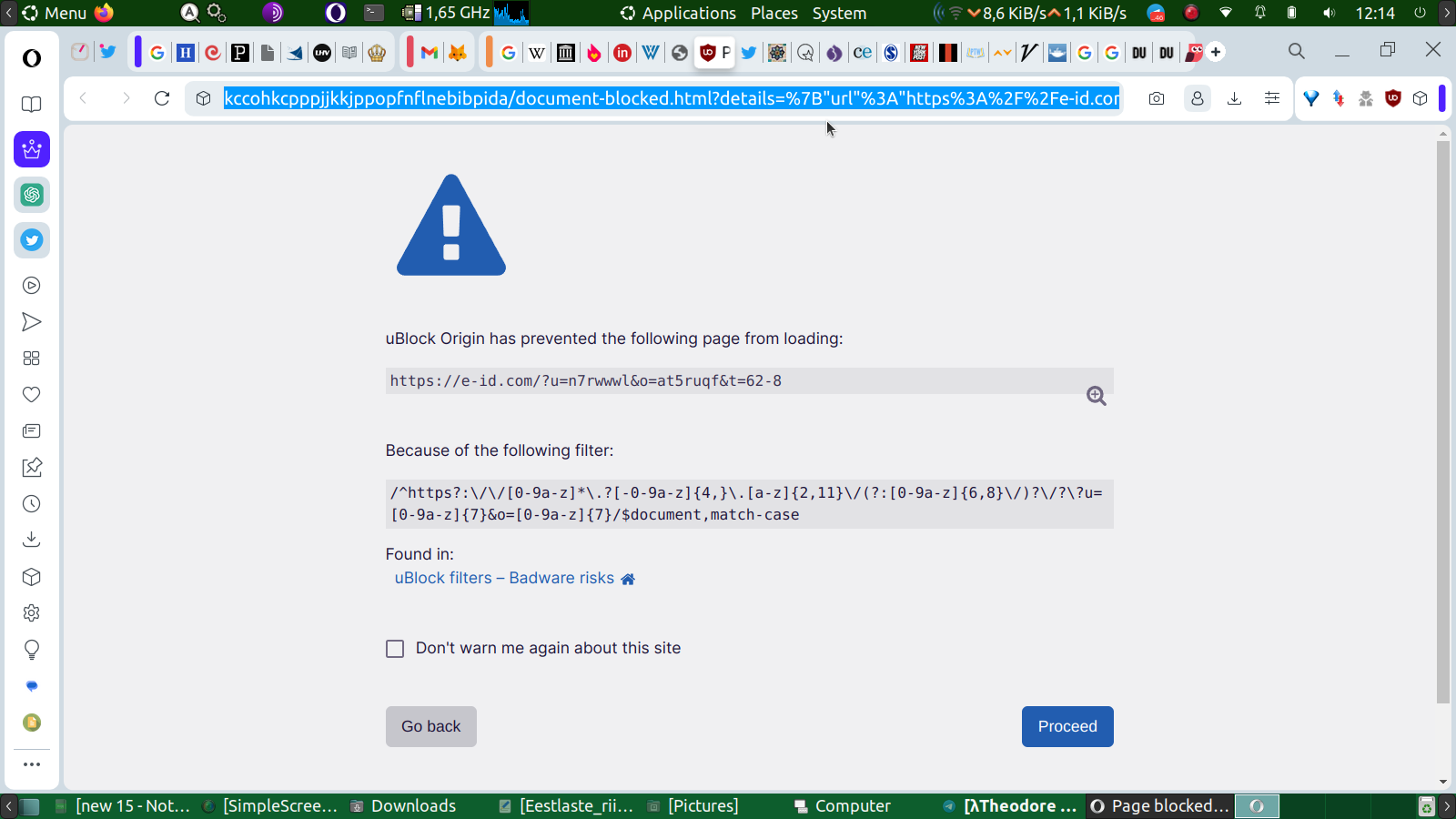Open the uBlock filters – Badware risks link
The image size is (1456, 819).
[504, 578]
